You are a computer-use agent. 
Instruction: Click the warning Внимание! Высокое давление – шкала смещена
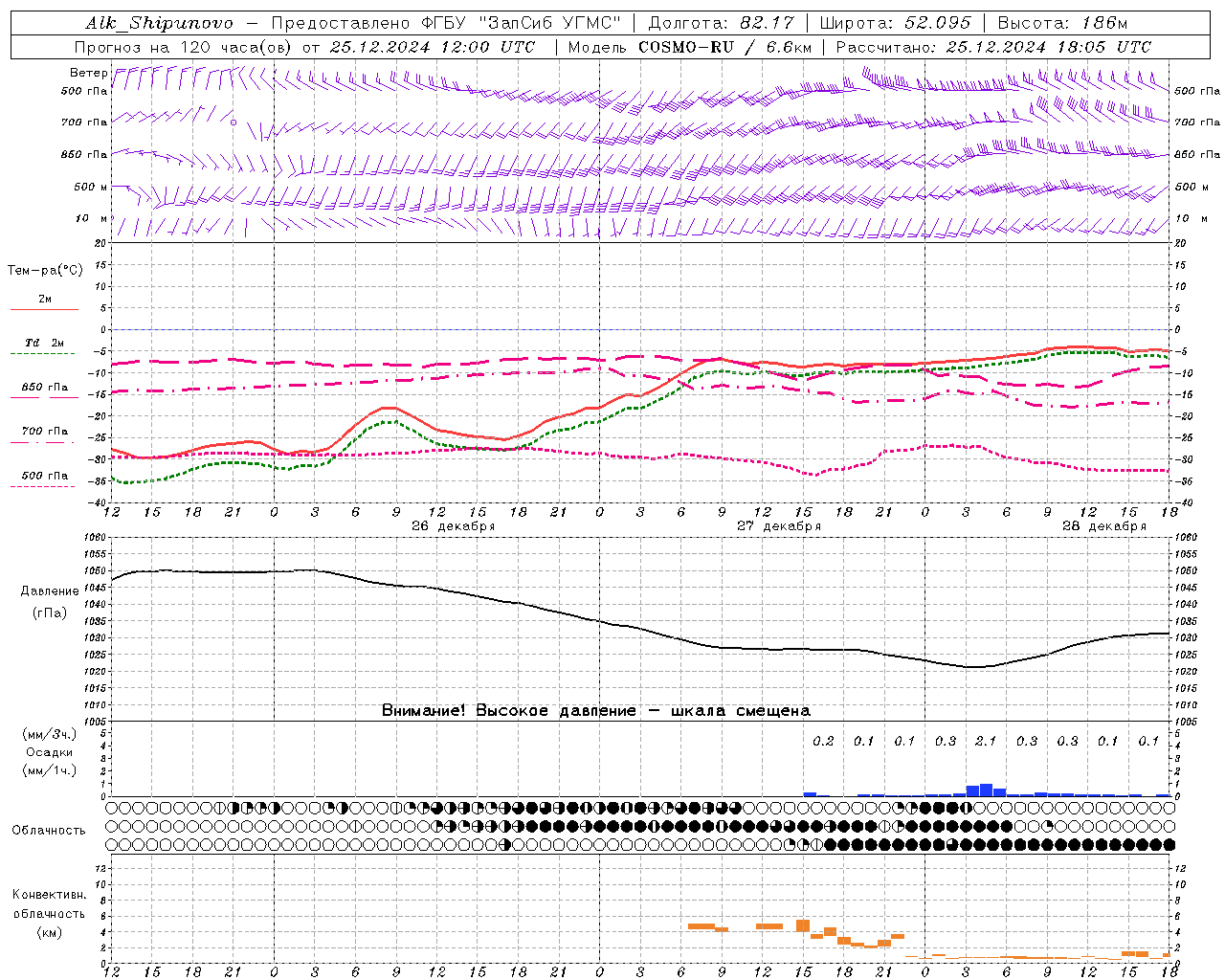pos(596,711)
